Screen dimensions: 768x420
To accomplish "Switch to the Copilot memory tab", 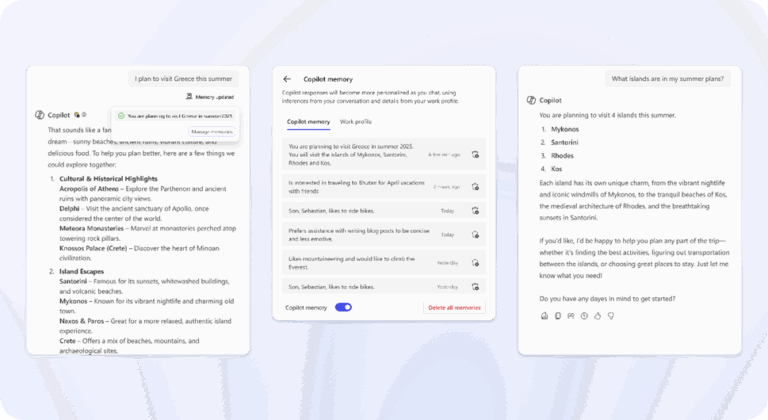I will pyautogui.click(x=309, y=122).
